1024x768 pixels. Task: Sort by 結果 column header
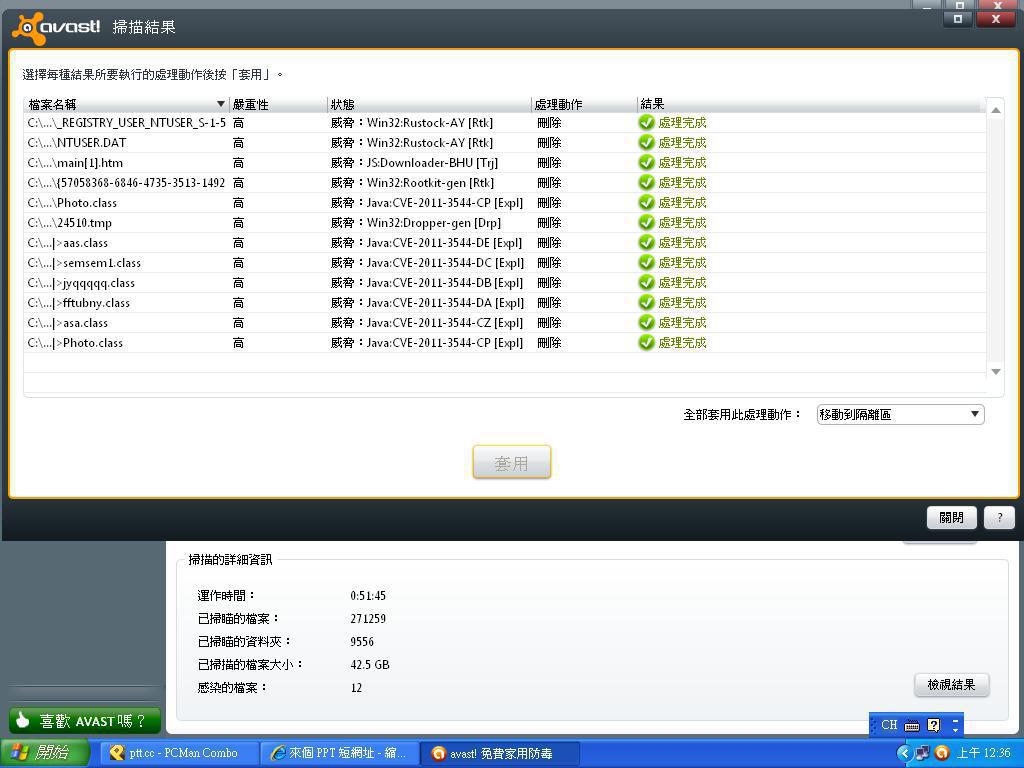point(810,104)
